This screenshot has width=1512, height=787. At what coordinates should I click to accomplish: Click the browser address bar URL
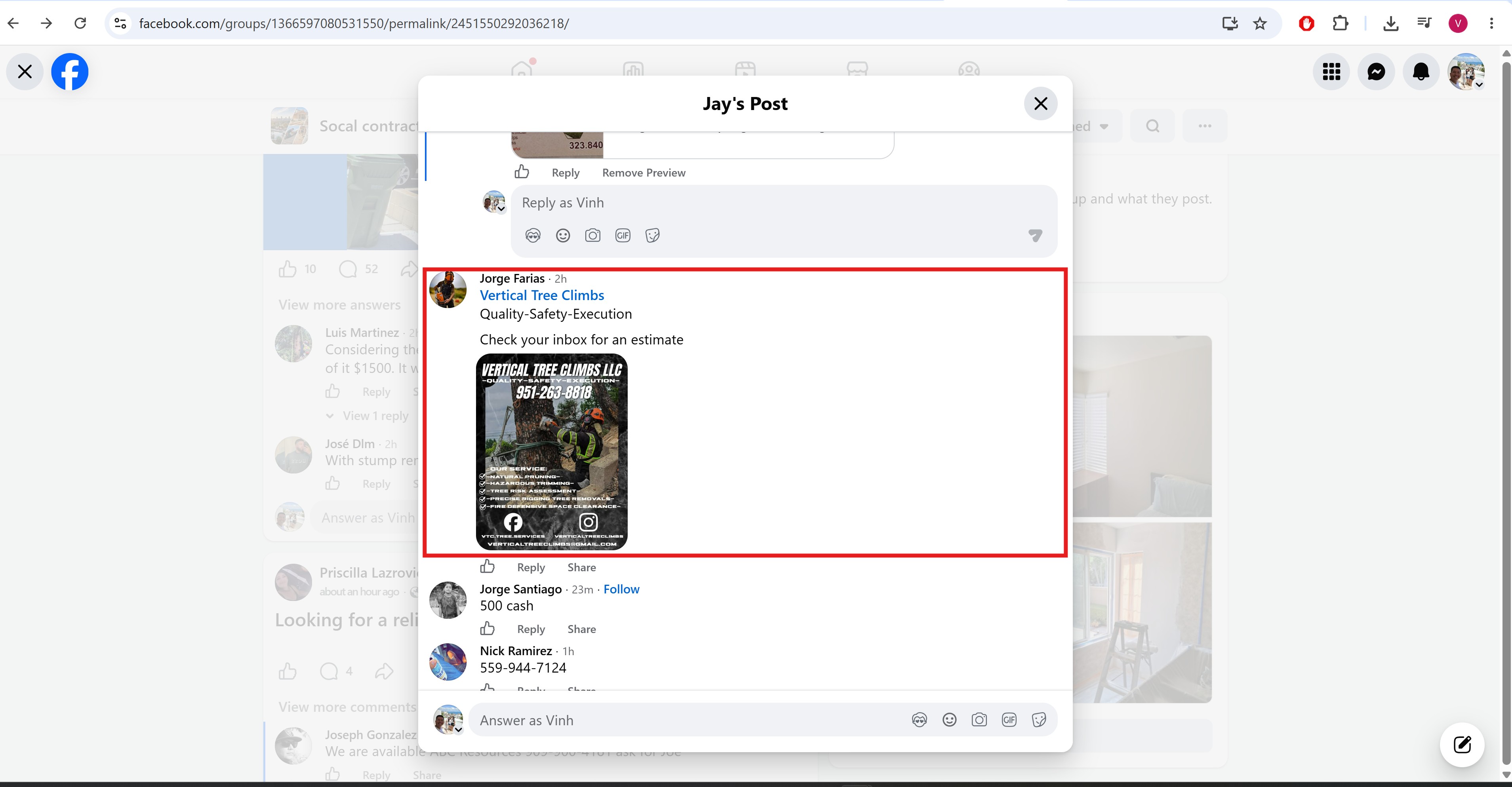tap(354, 23)
